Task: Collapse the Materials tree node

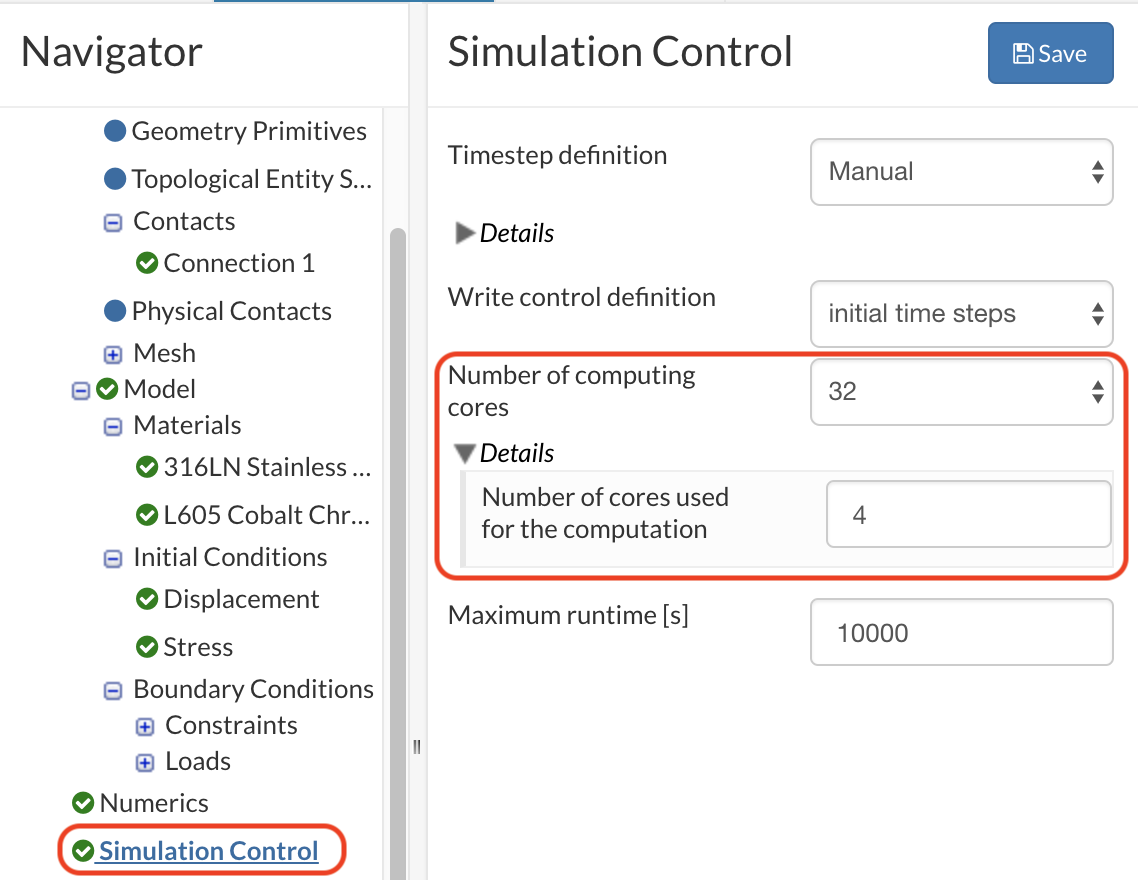Action: pyautogui.click(x=112, y=426)
